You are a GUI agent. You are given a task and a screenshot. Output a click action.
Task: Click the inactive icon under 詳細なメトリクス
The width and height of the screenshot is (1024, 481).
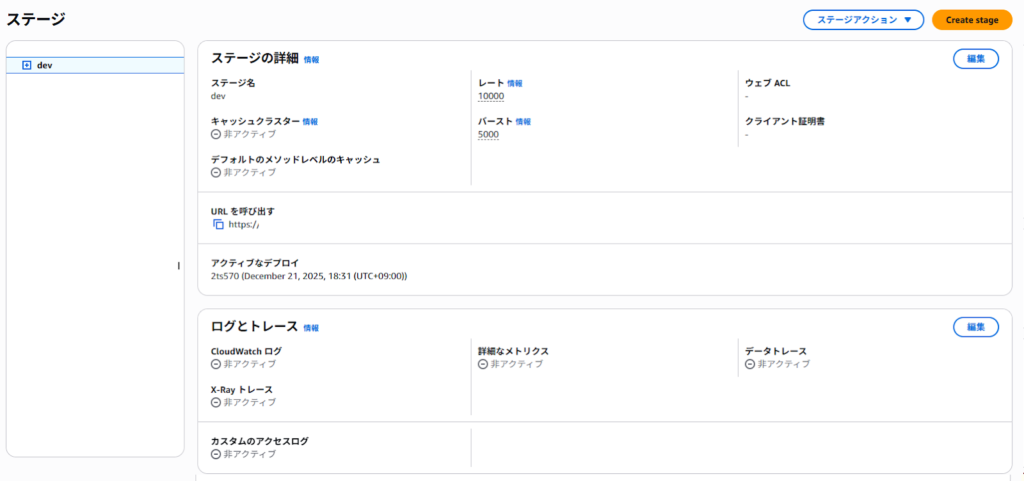point(483,364)
